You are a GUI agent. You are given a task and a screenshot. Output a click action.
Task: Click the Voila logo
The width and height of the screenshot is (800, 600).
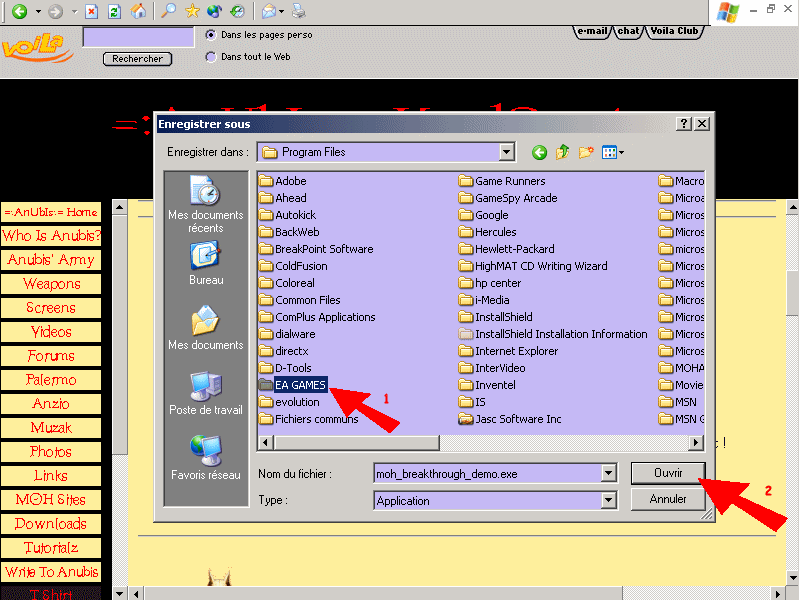coord(36,47)
